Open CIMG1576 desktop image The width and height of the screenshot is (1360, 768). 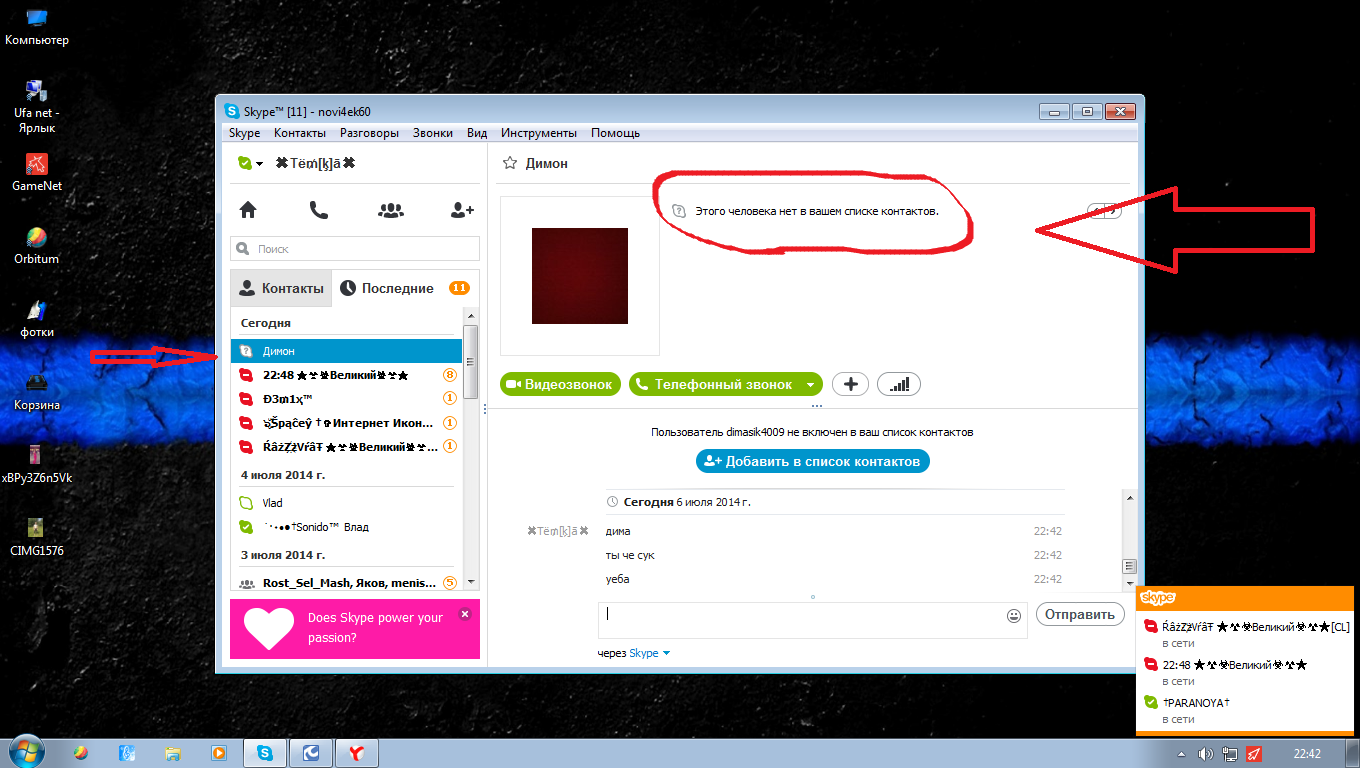[x=37, y=538]
